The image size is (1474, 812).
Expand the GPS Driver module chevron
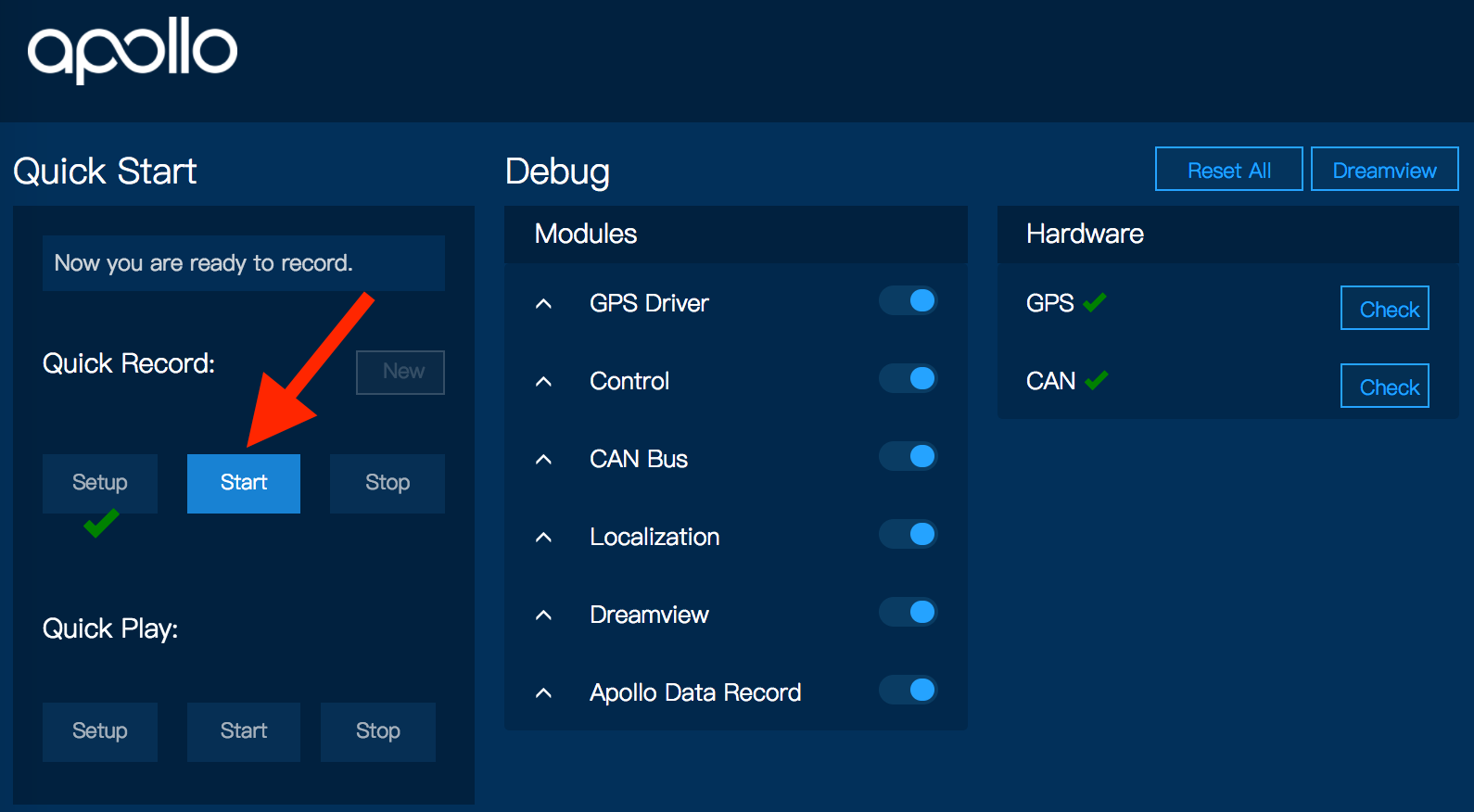click(544, 304)
